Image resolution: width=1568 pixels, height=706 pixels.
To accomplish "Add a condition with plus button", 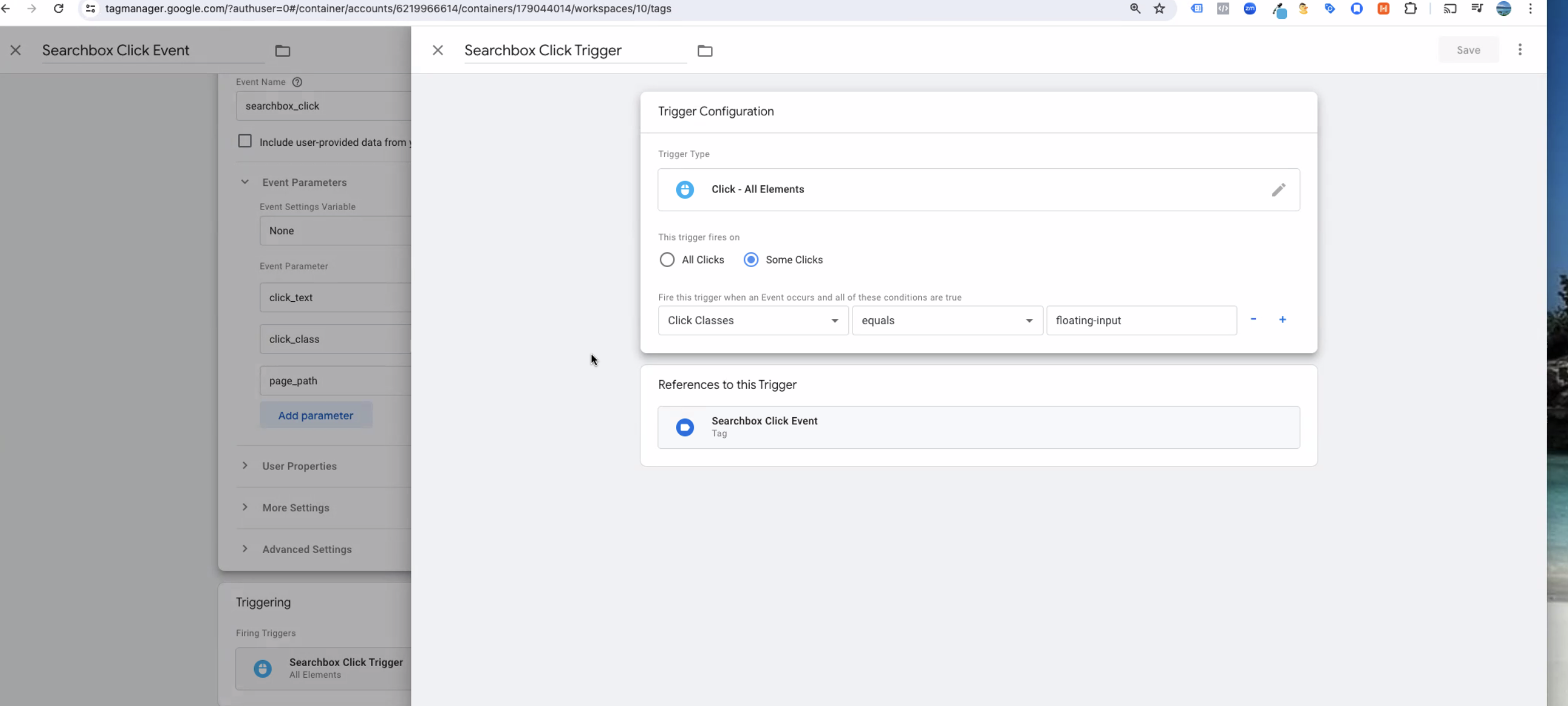I will 1282,319.
